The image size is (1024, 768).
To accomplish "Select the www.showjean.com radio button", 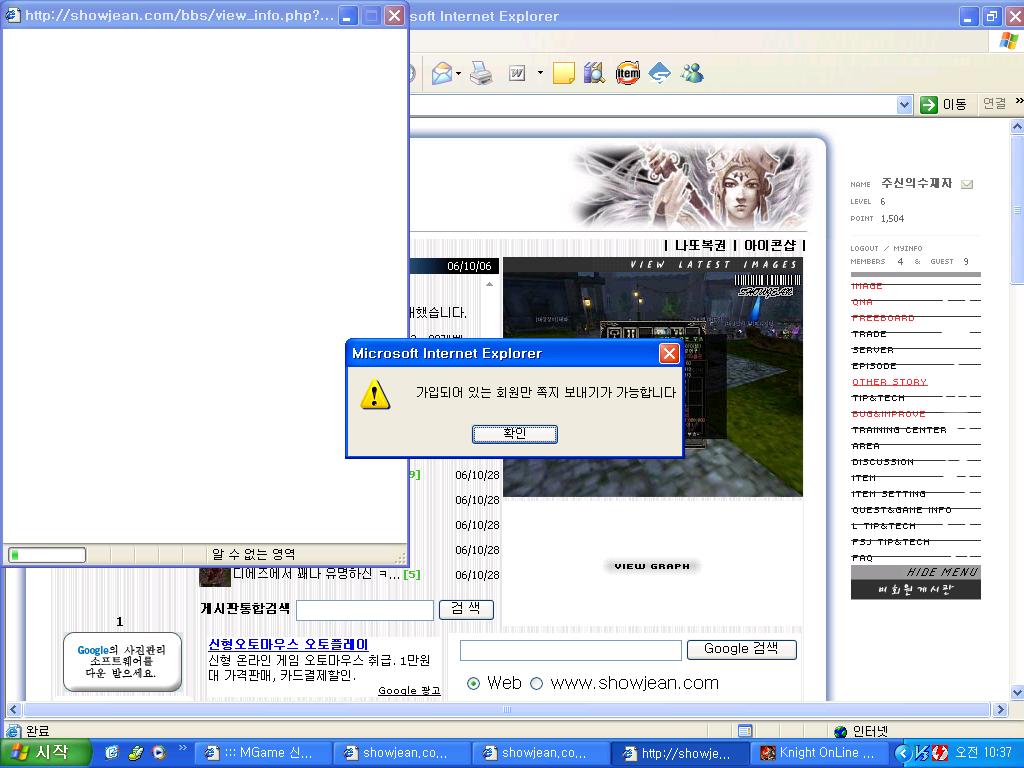I will click(536, 684).
